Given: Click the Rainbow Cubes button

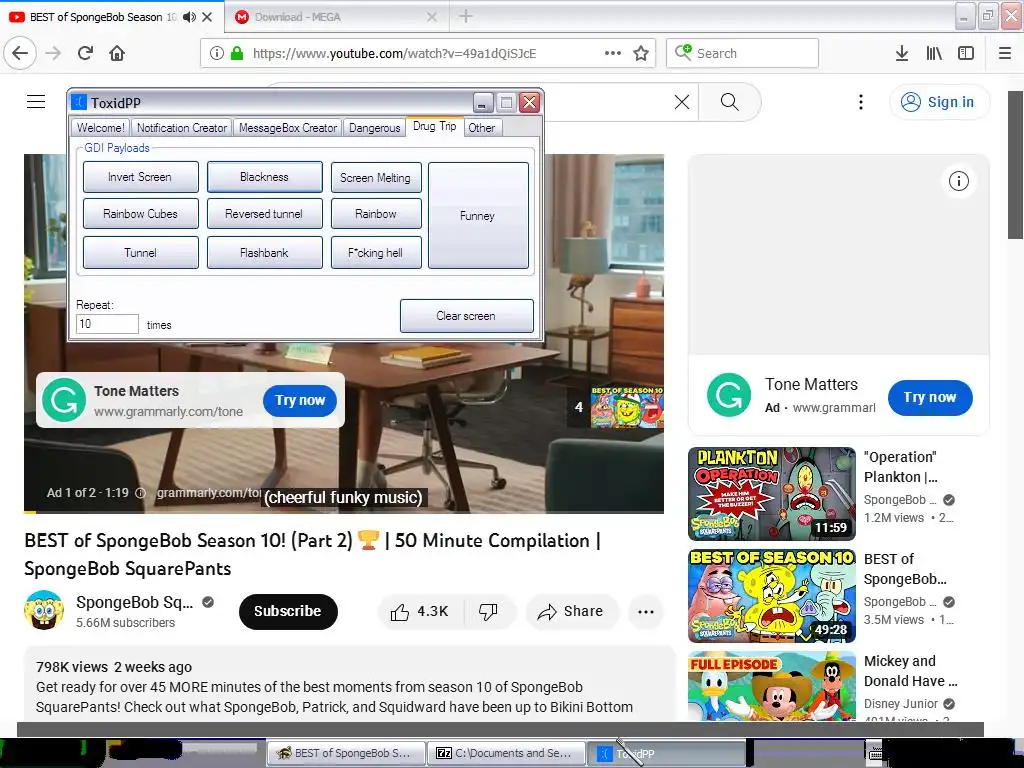Looking at the screenshot, I should click(x=140, y=214).
